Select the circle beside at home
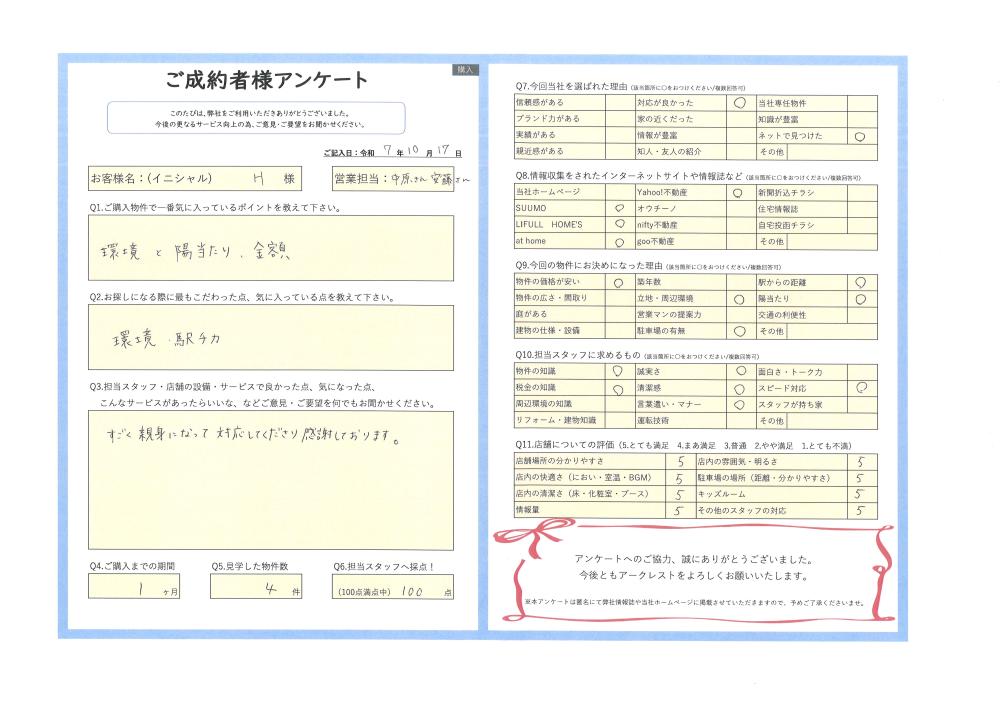1000x707 pixels. 618,242
